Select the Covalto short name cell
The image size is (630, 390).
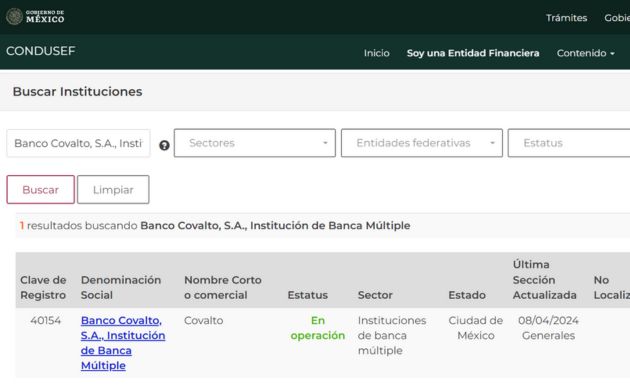coord(203,321)
